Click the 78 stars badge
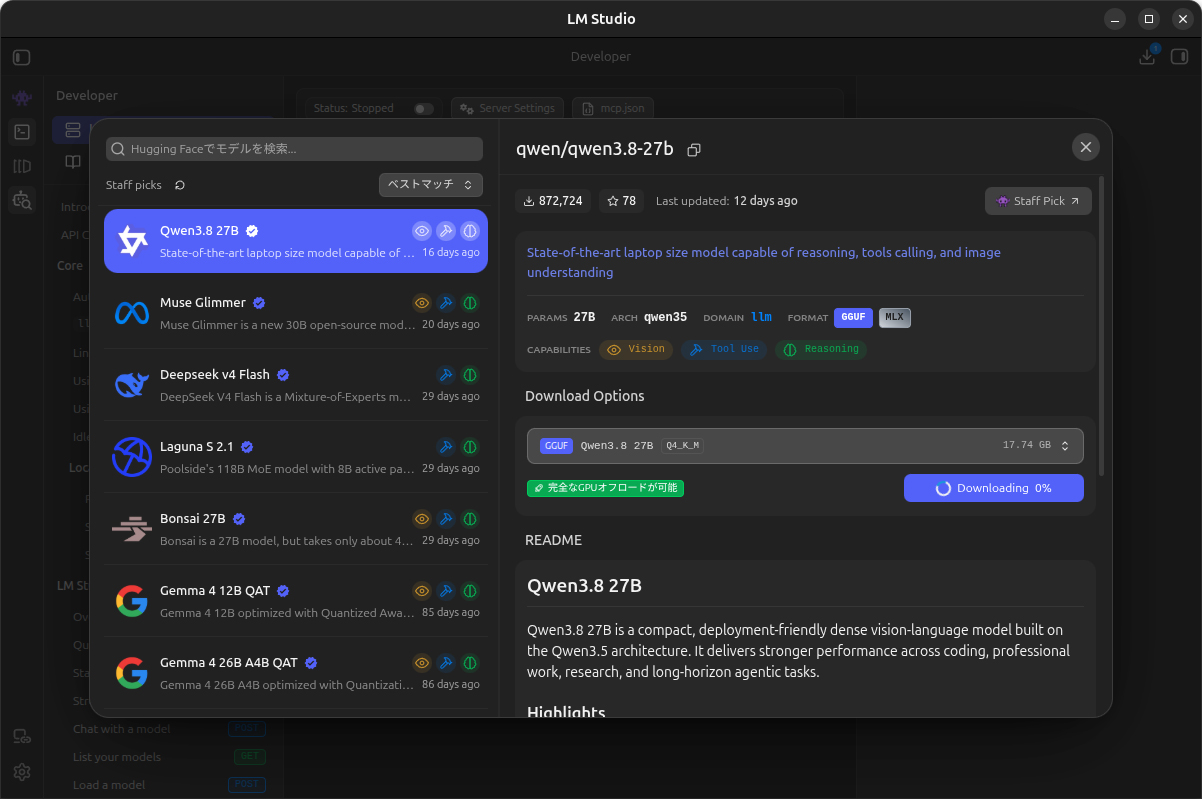 pyautogui.click(x=622, y=201)
